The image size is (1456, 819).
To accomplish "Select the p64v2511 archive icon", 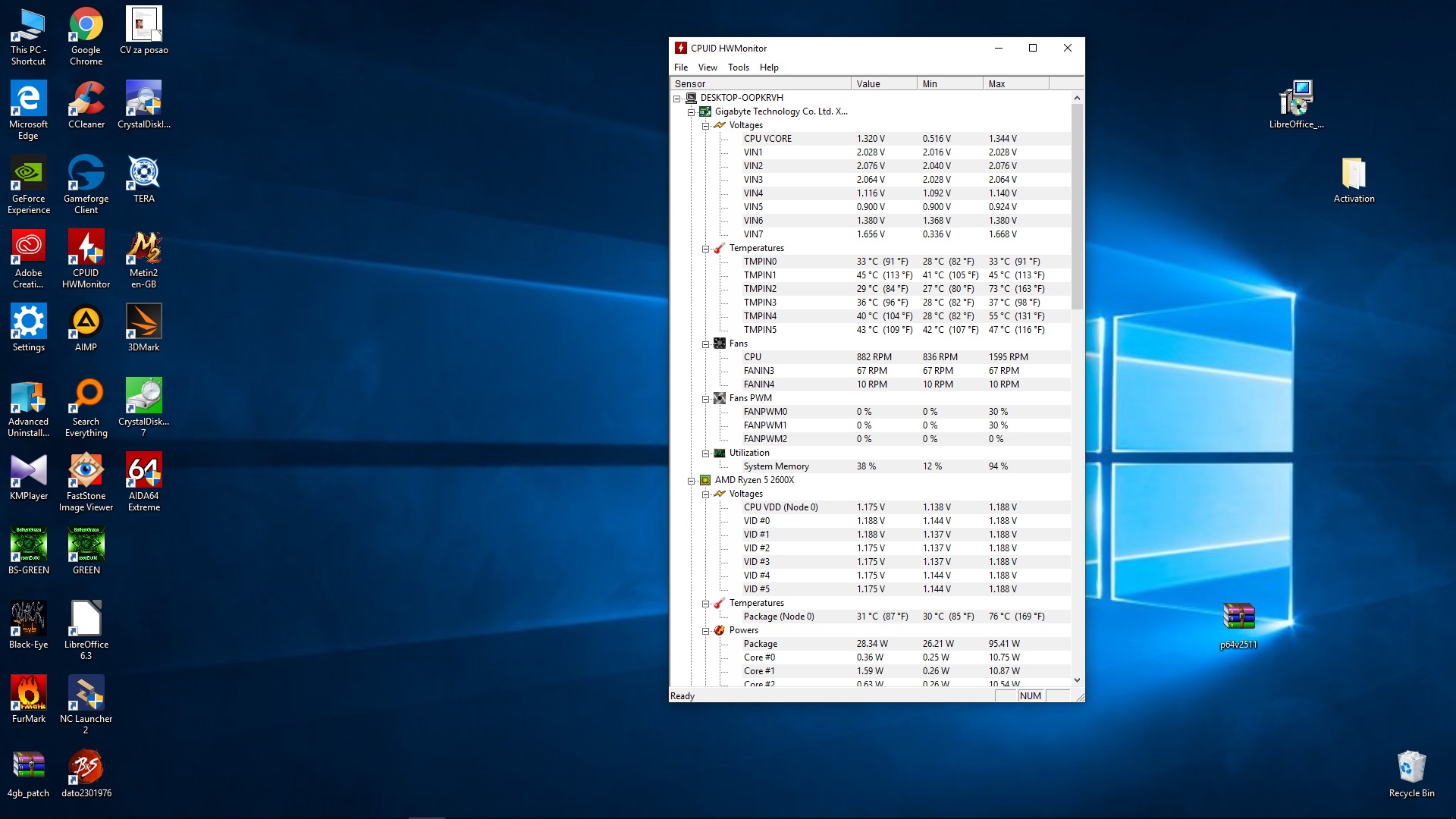I will coord(1238,625).
